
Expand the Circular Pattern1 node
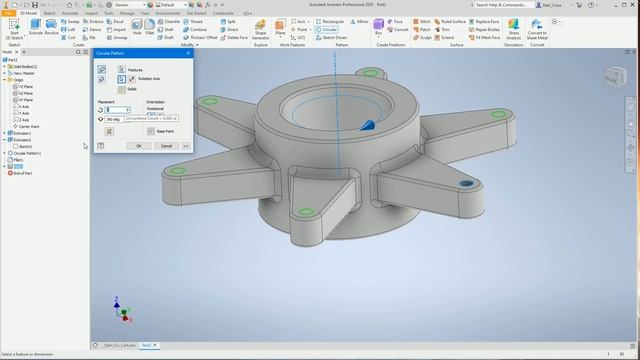click(x=4, y=153)
